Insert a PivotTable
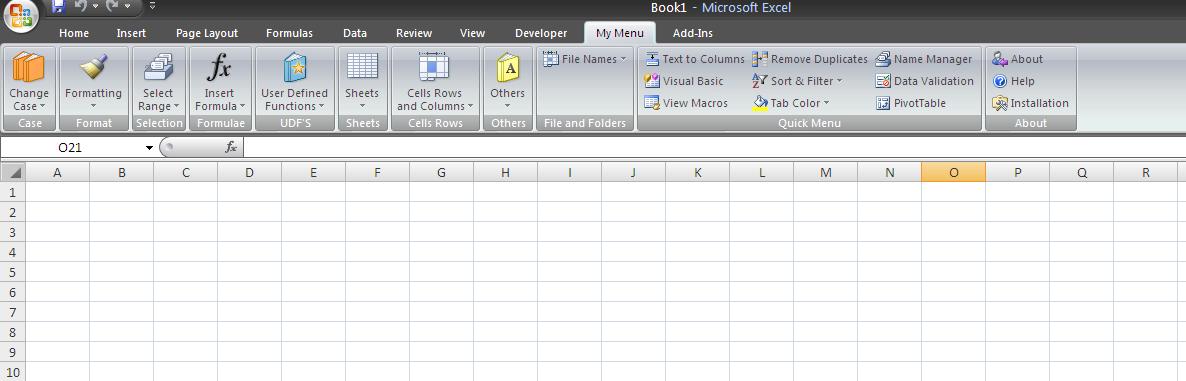This screenshot has height=381, width=1186. pos(911,103)
